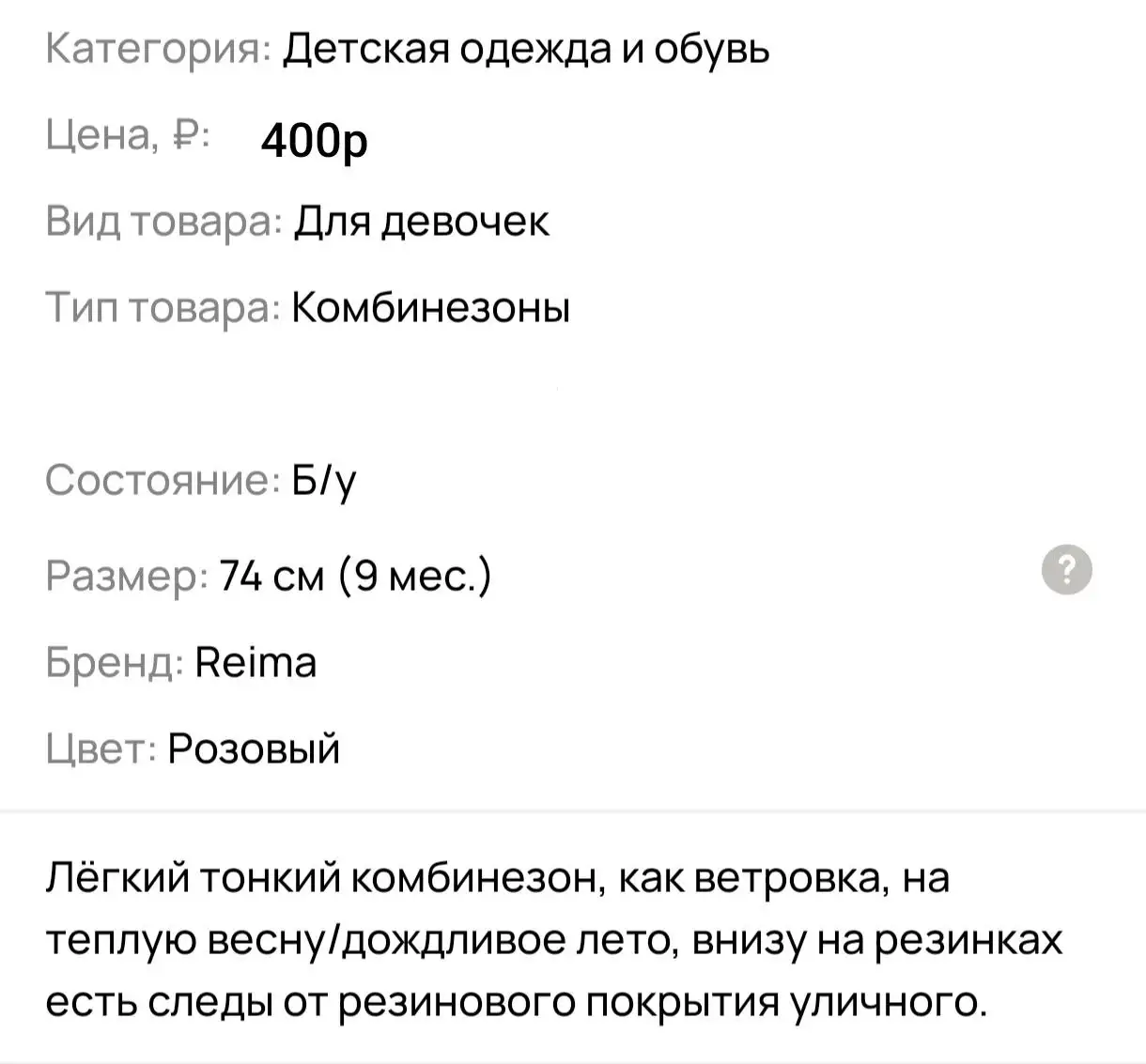Click the item description paragraph
Screen dimensions: 1146x1064
click(554, 939)
